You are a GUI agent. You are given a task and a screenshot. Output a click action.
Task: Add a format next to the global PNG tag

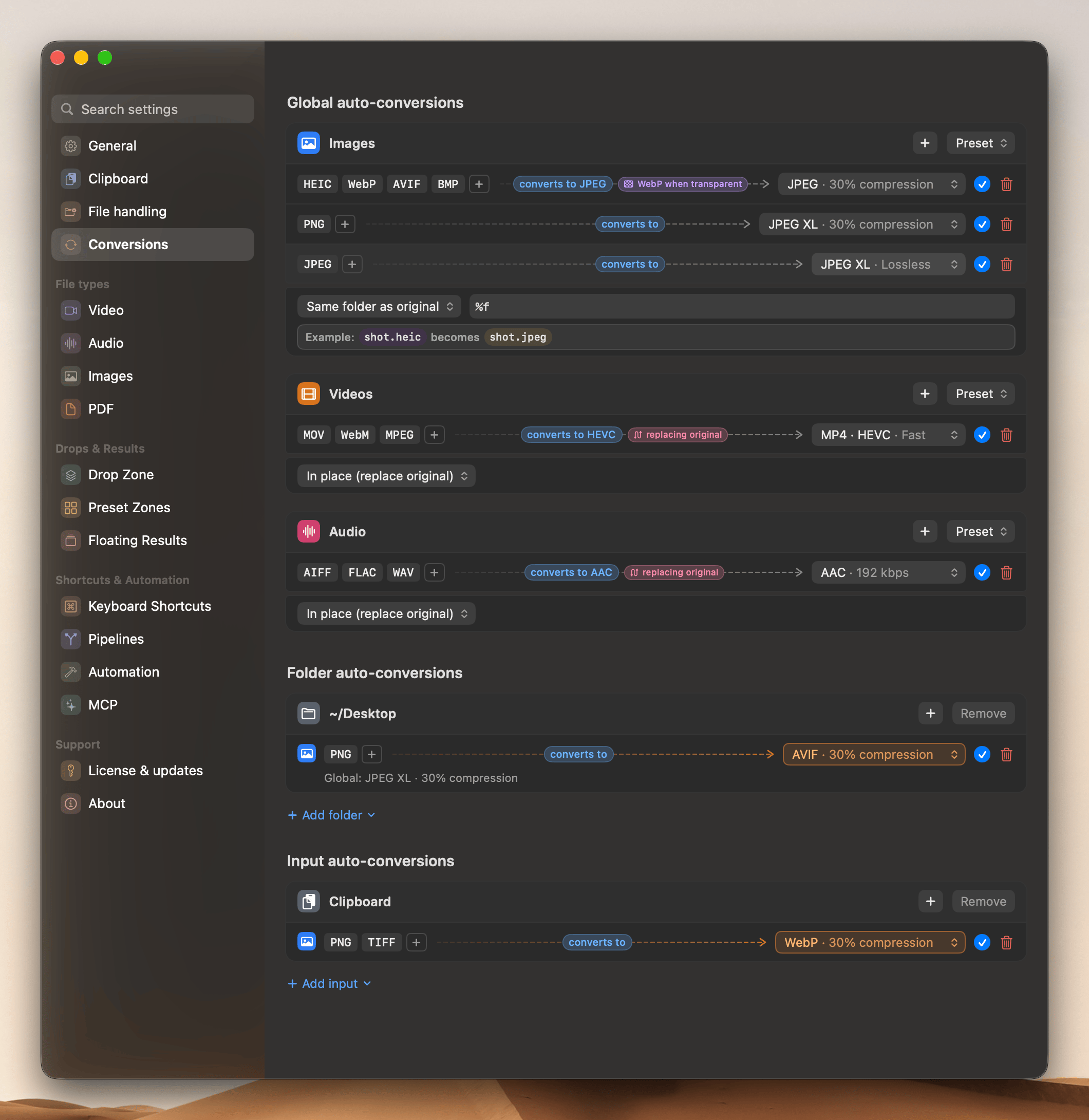pos(344,224)
